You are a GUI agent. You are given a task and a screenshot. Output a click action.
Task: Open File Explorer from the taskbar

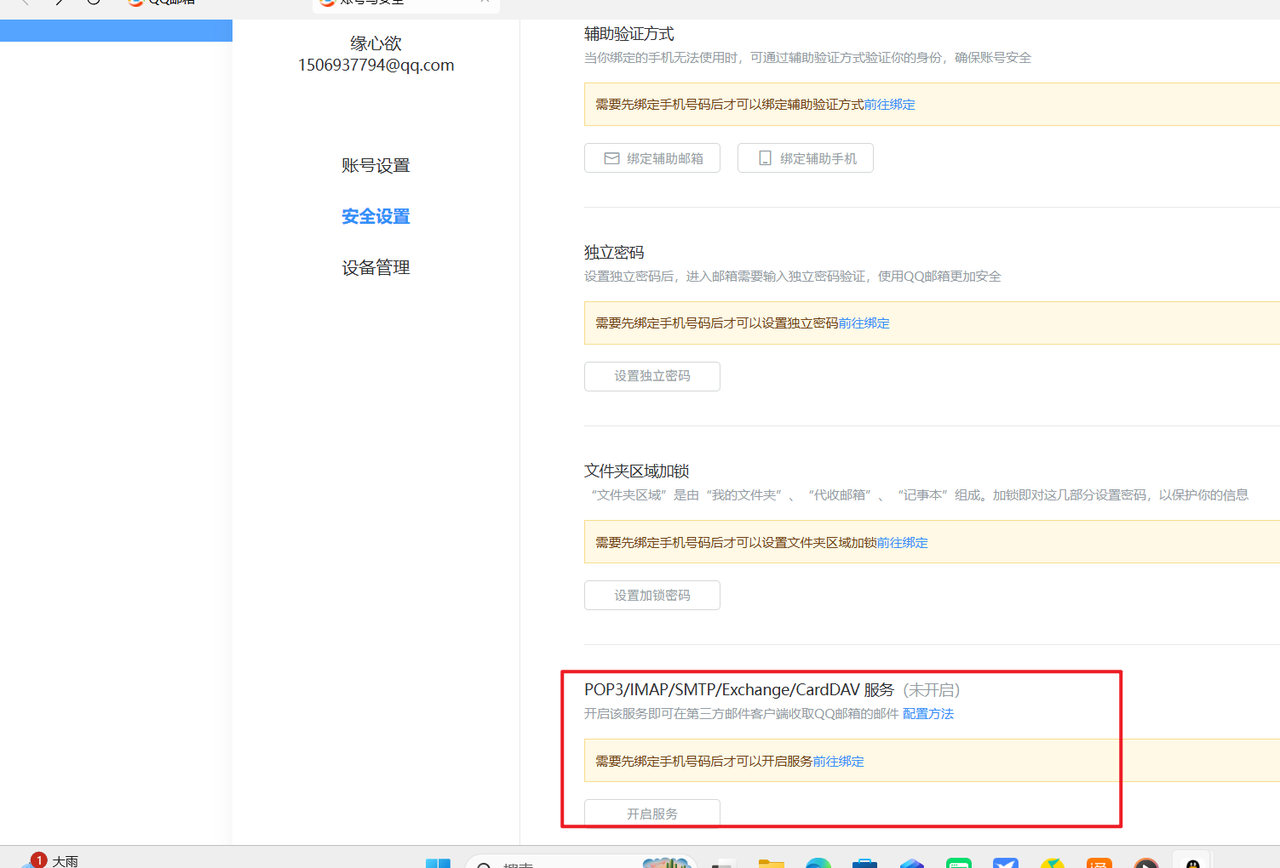[x=771, y=863]
